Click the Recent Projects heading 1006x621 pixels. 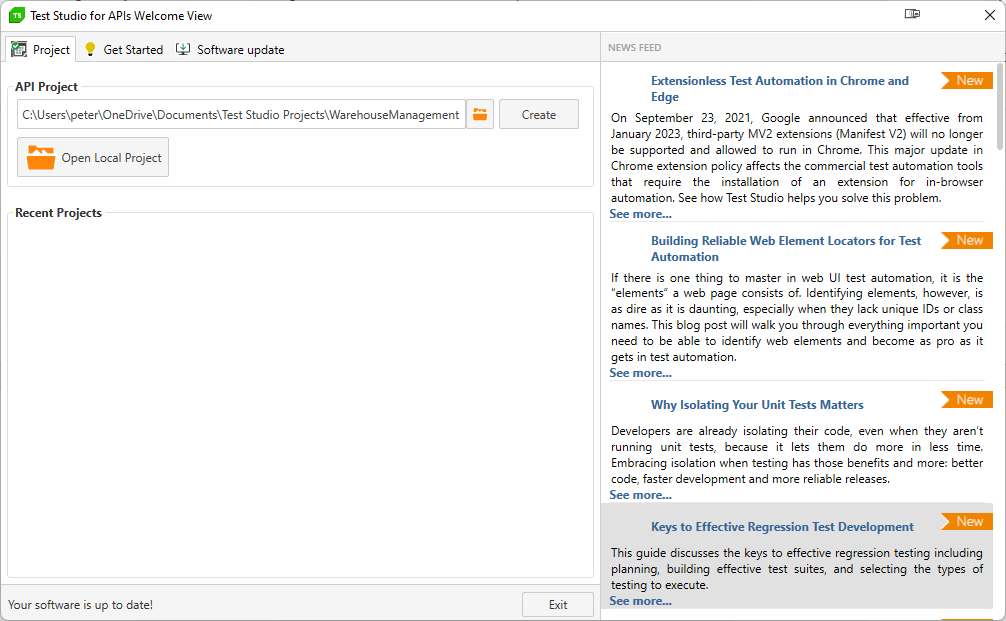[58, 212]
